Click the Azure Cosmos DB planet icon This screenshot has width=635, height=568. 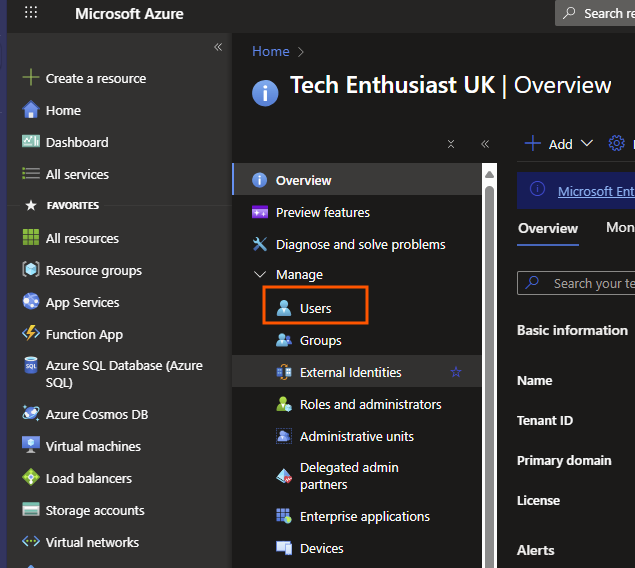[31, 413]
